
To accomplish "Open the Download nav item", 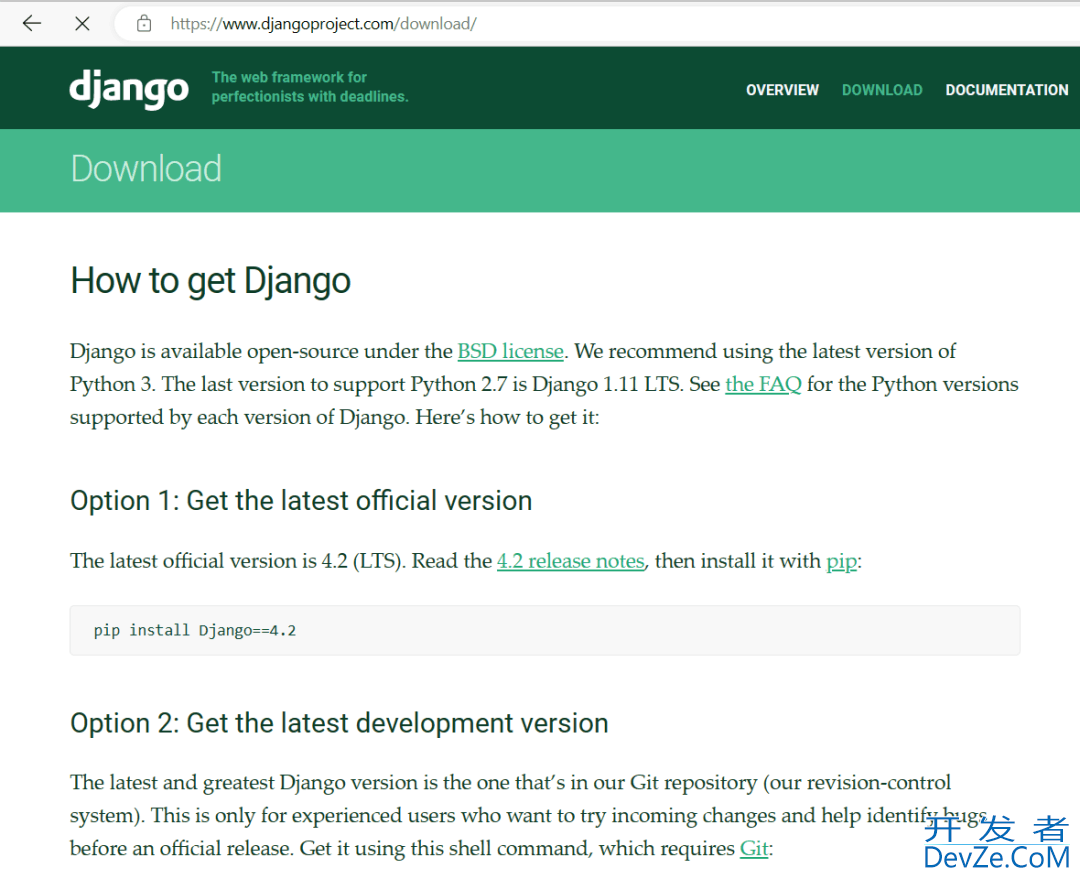I will click(x=882, y=90).
